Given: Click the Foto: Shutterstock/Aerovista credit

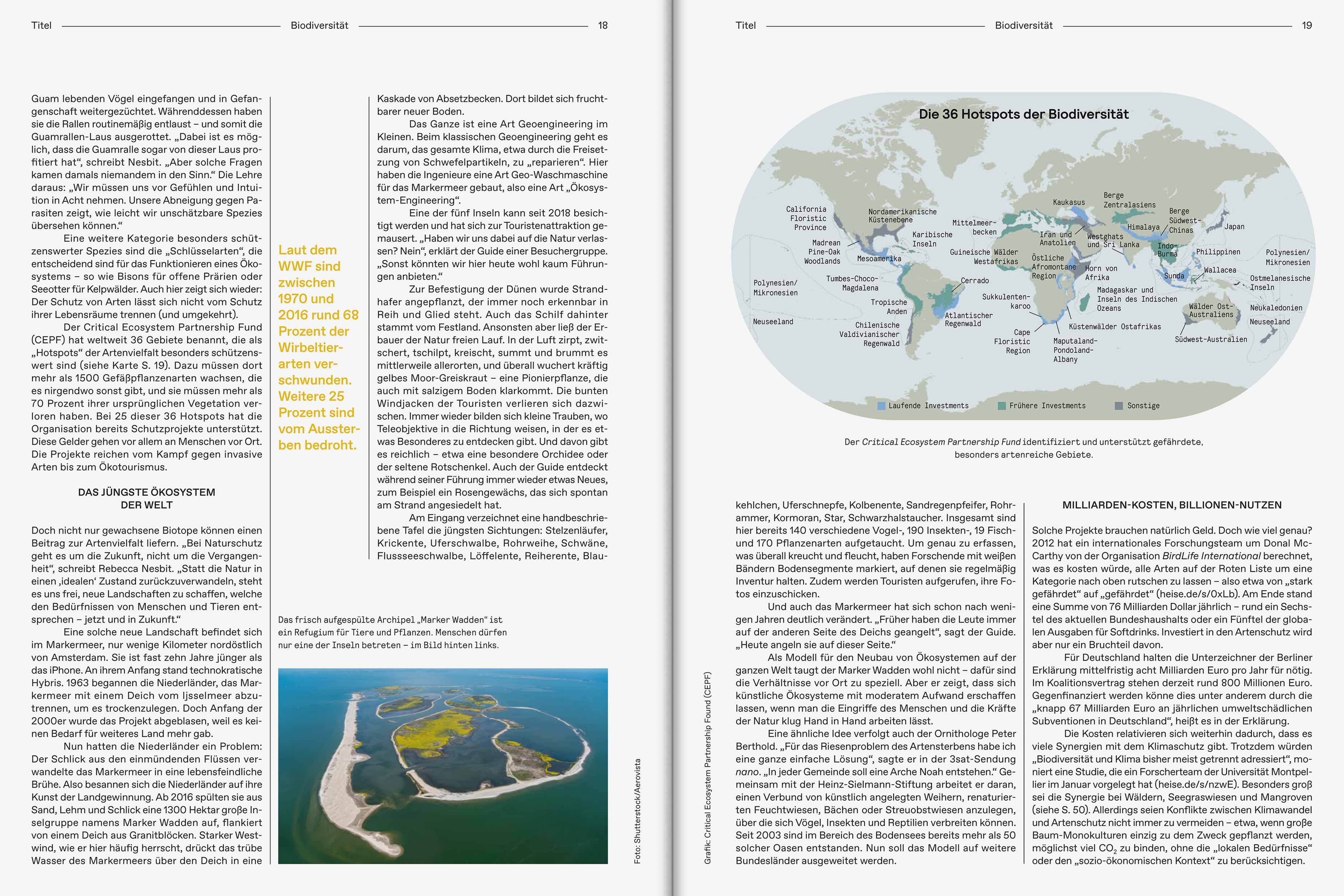Looking at the screenshot, I should 638,810.
